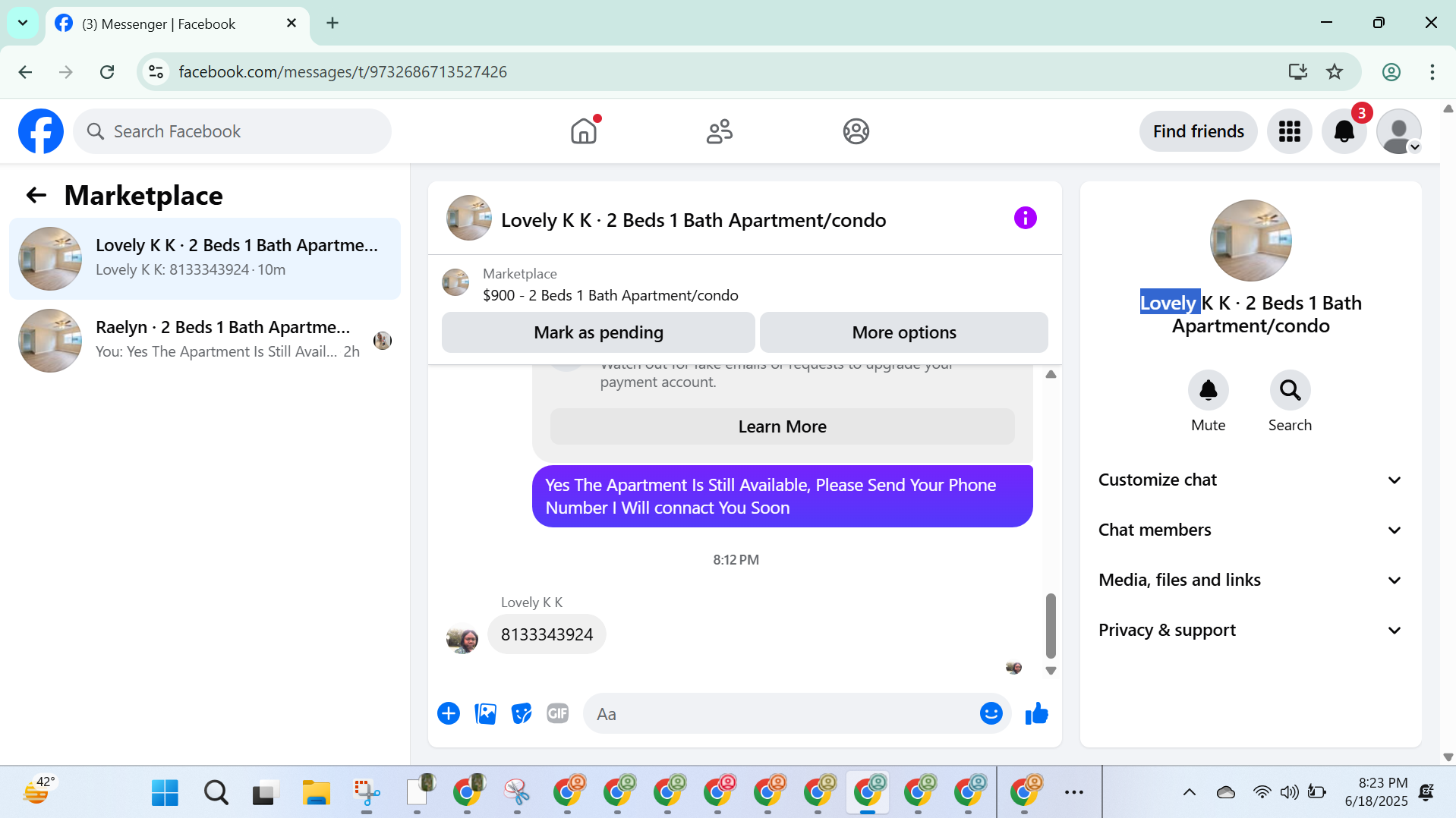The height and width of the screenshot is (818, 1456).
Task: Open the Facebook menu grid icon
Action: (x=1289, y=131)
